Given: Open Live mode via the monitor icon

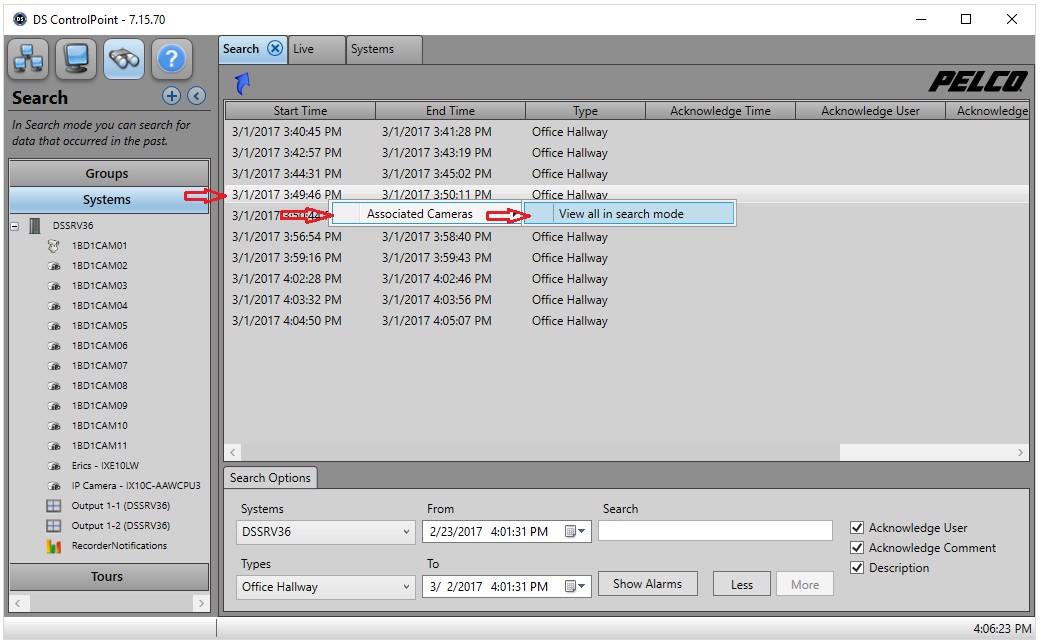Looking at the screenshot, I should tap(76, 59).
